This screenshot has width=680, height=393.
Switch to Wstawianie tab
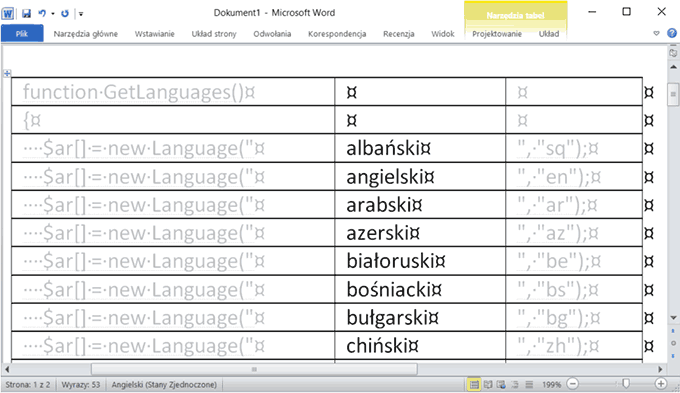tap(154, 34)
